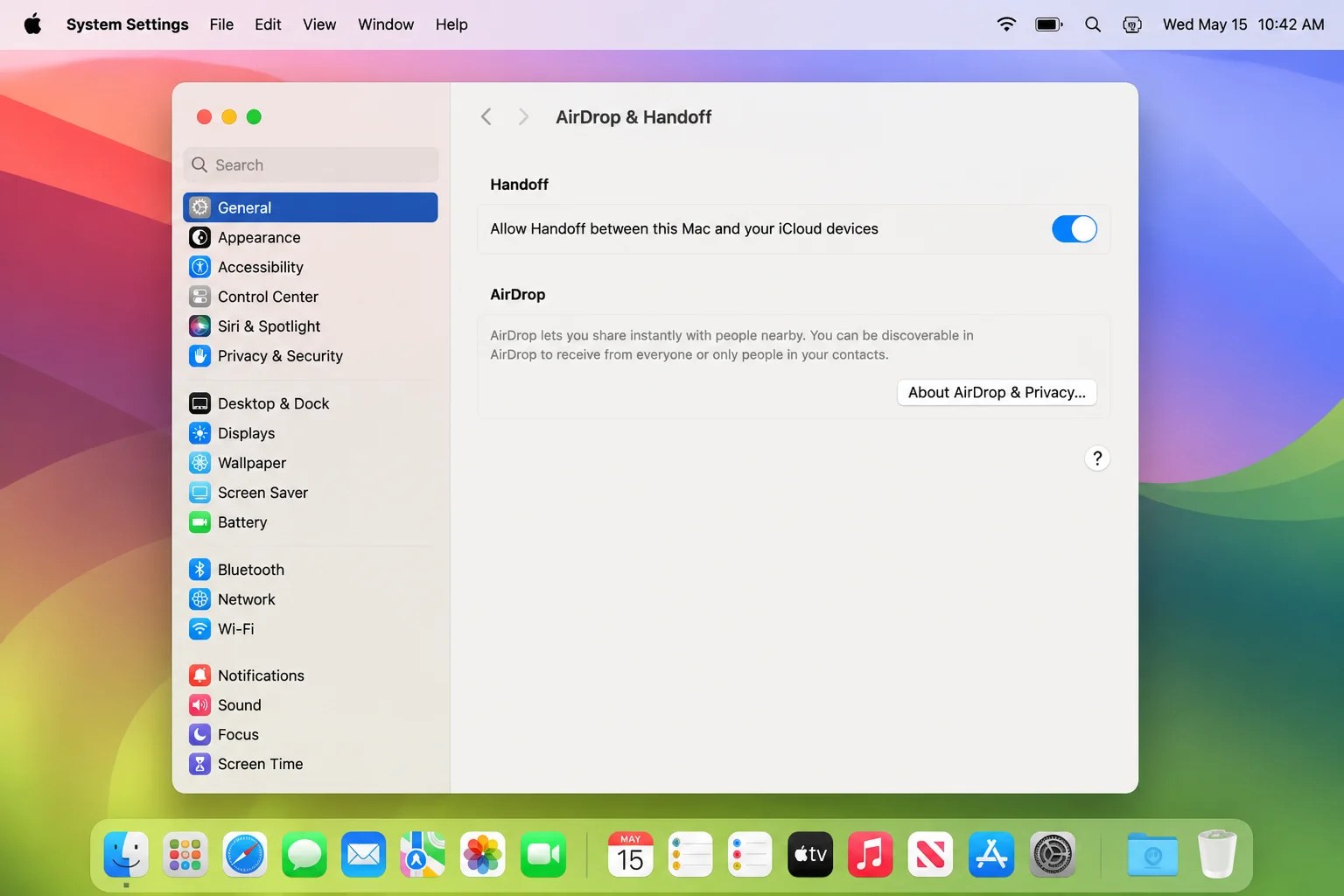Screen dimensions: 1344x896
Task: Open the System Settings menu
Action: pyautogui.click(x=128, y=24)
